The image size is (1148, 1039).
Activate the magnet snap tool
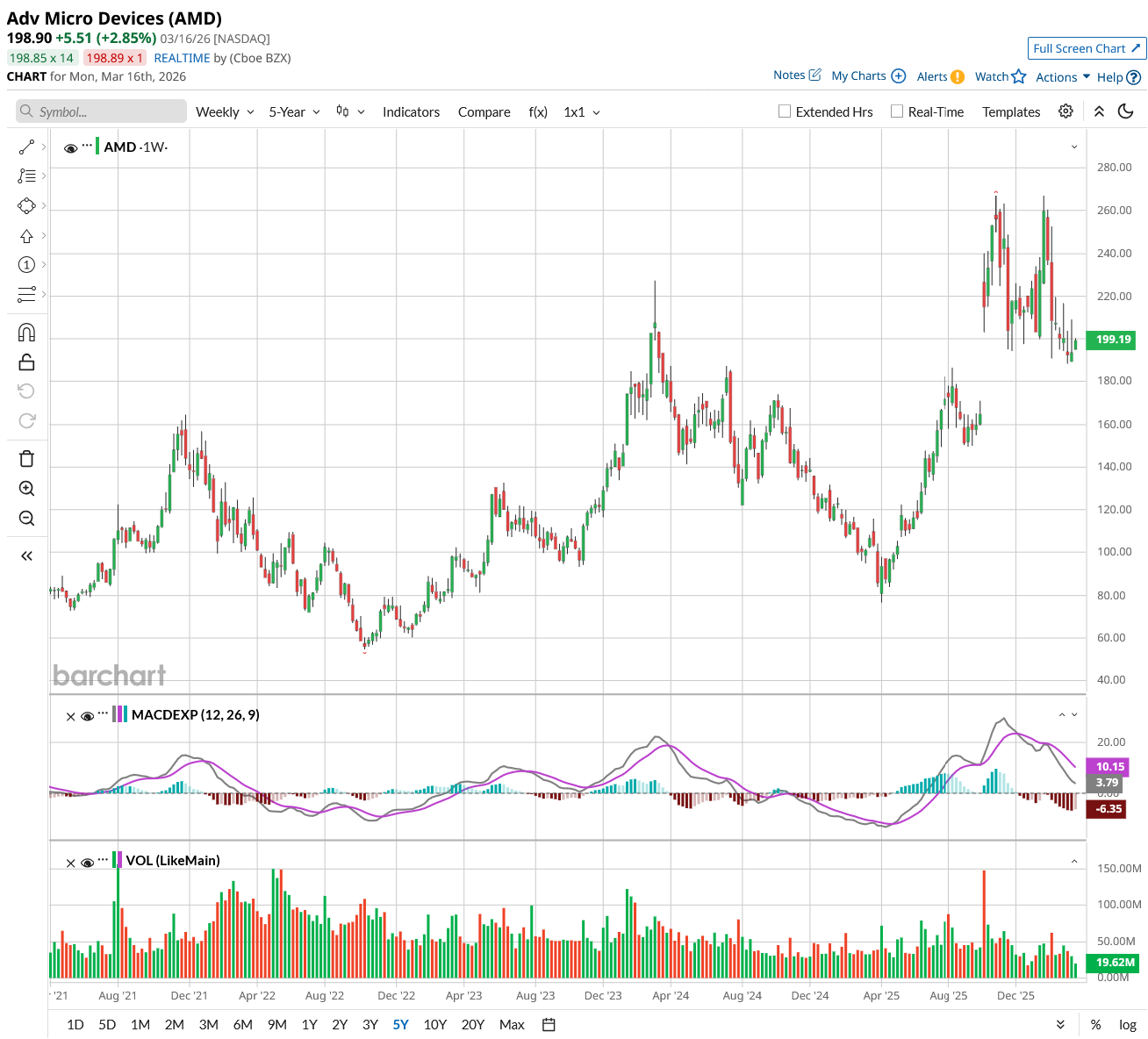(26, 333)
